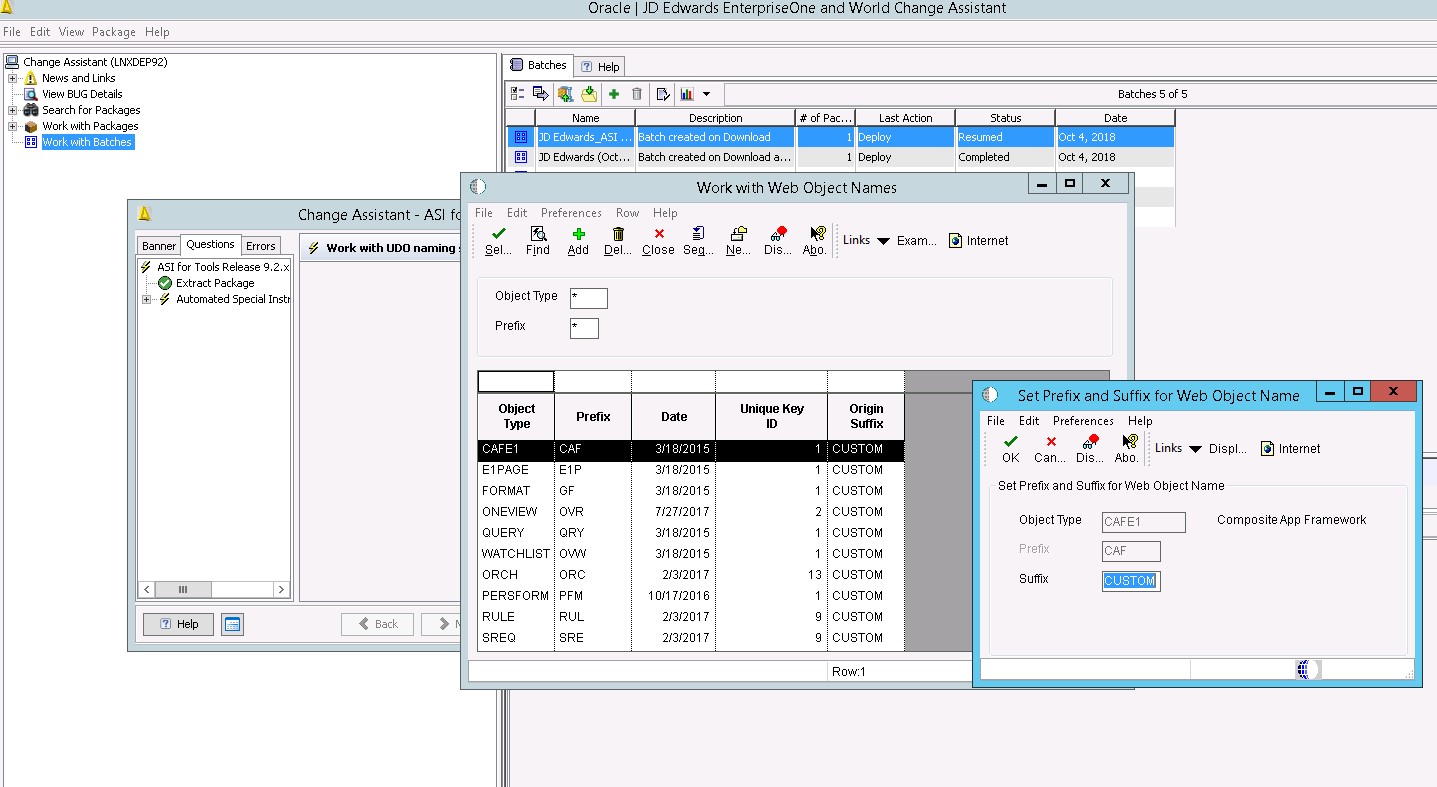Click the Help button with question mark
1437x787 pixels.
click(x=177, y=623)
